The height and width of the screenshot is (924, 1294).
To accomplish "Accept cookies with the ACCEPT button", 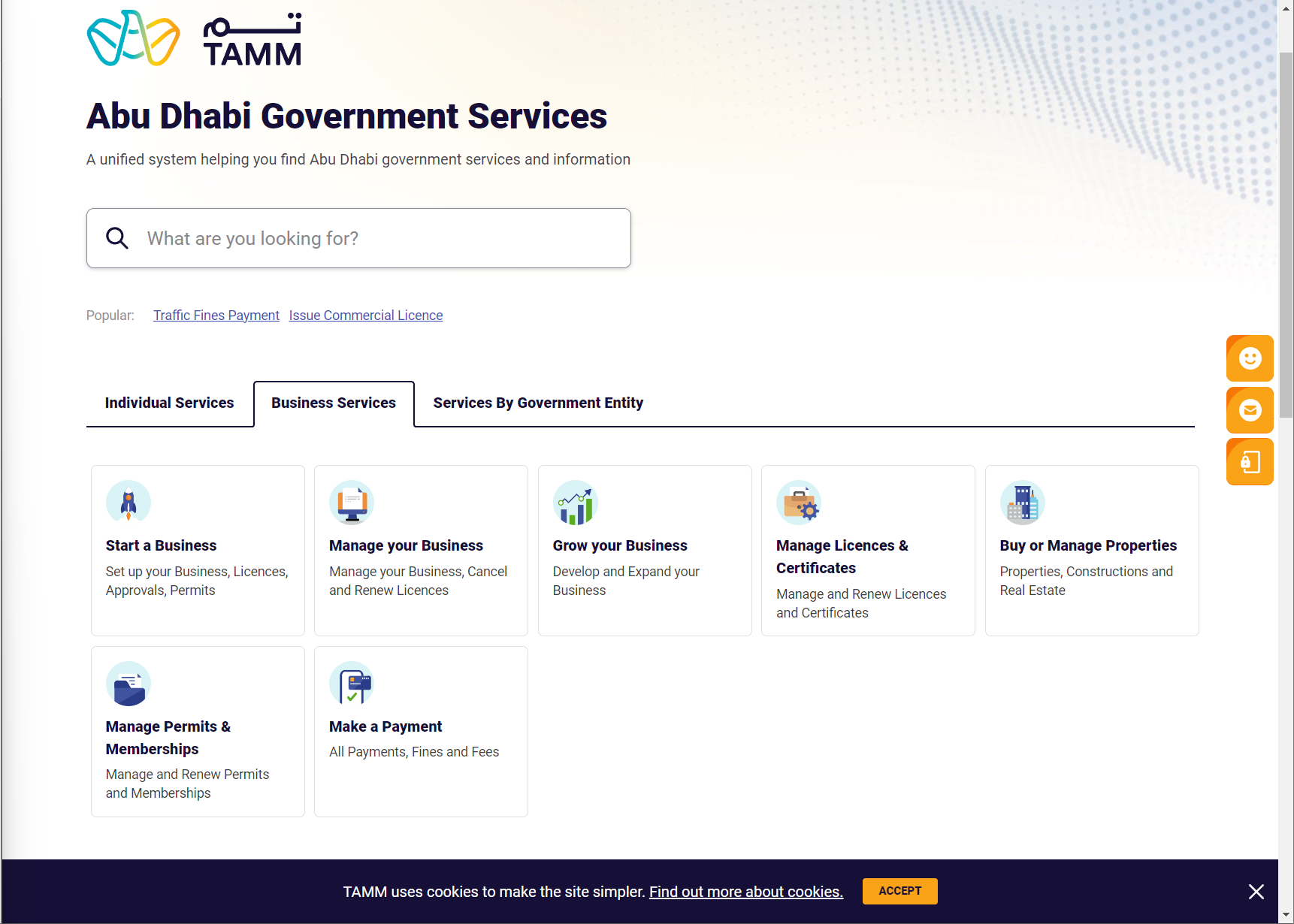I will point(900,891).
